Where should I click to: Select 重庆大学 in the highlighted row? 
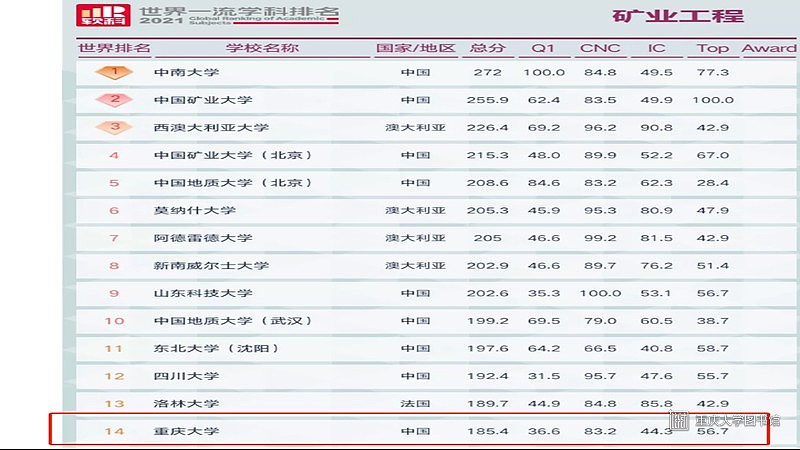pos(186,431)
